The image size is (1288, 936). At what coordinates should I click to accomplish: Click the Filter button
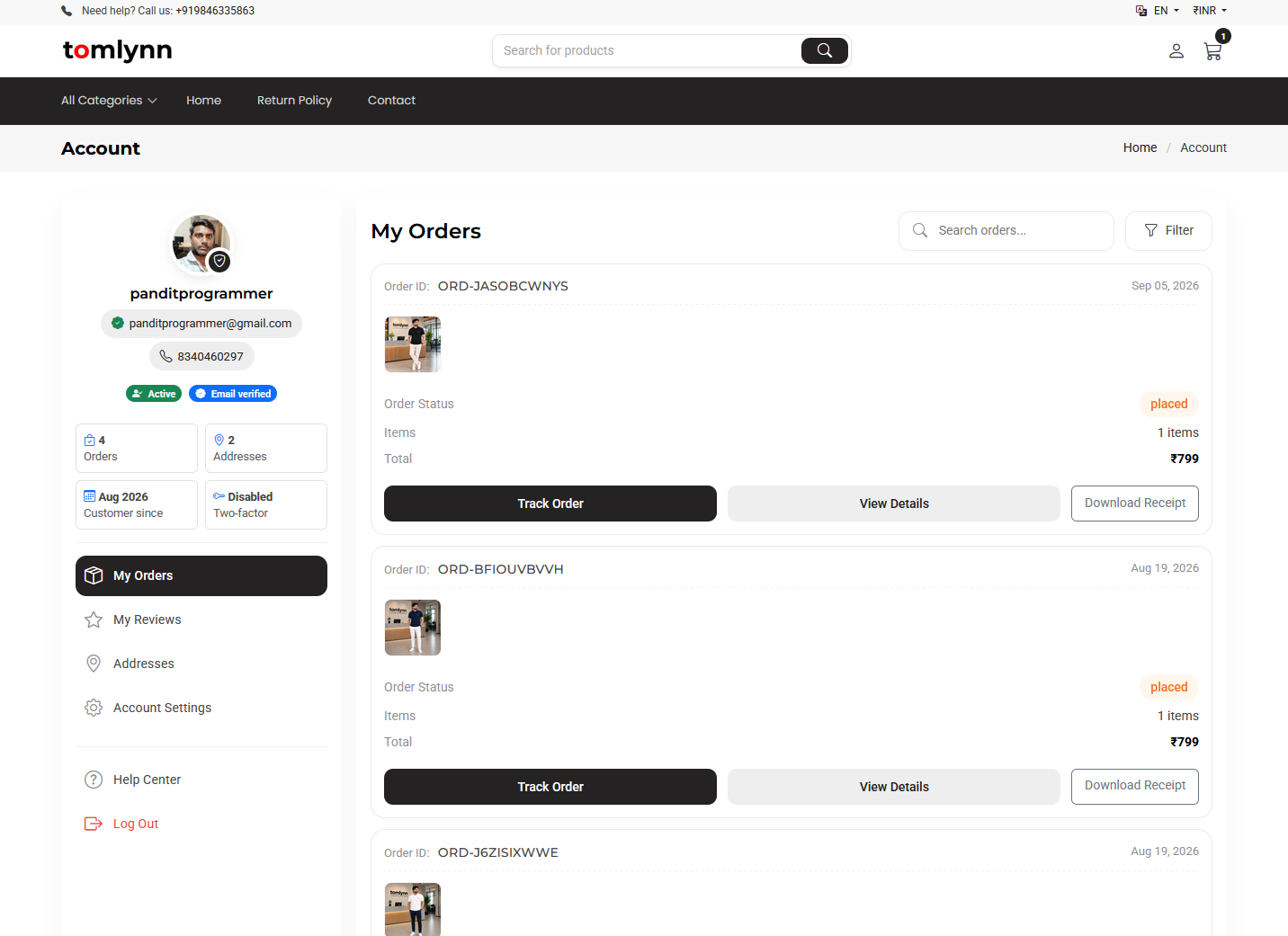coord(1168,231)
